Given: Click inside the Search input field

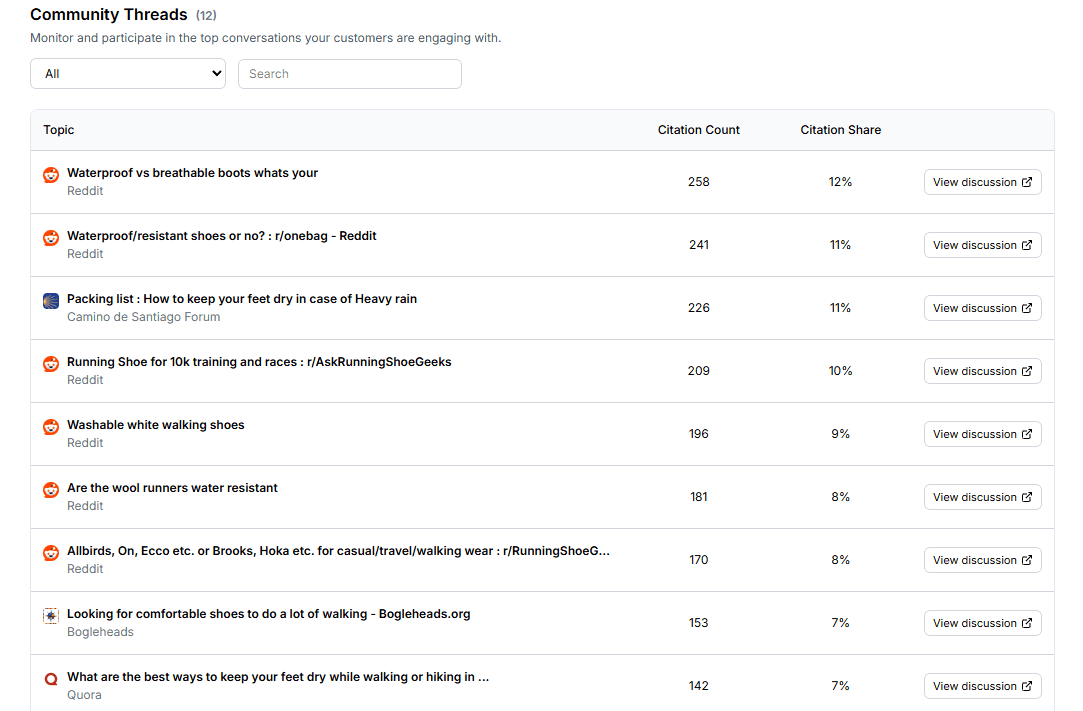Looking at the screenshot, I should (349, 73).
